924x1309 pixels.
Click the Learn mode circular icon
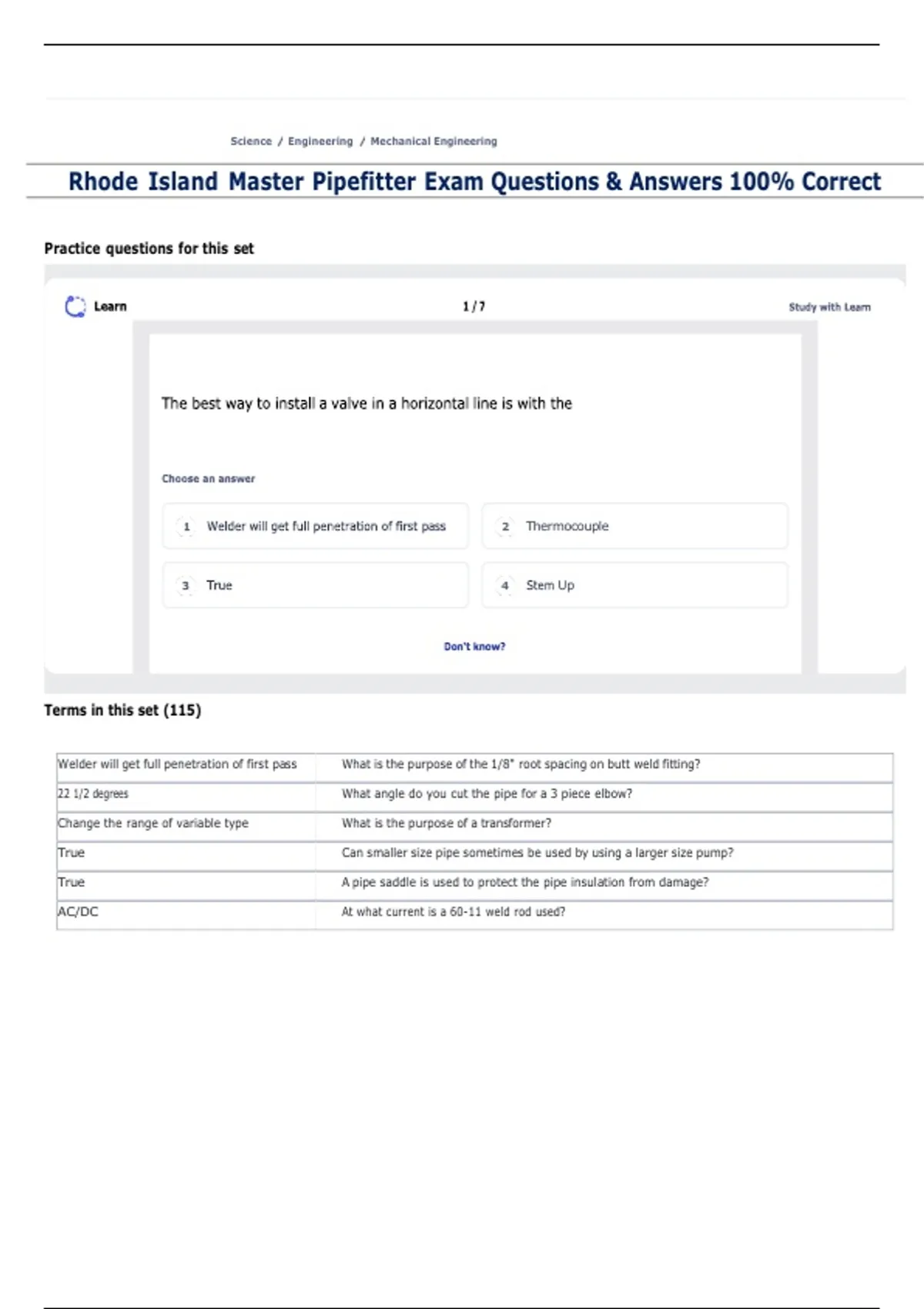(x=75, y=306)
